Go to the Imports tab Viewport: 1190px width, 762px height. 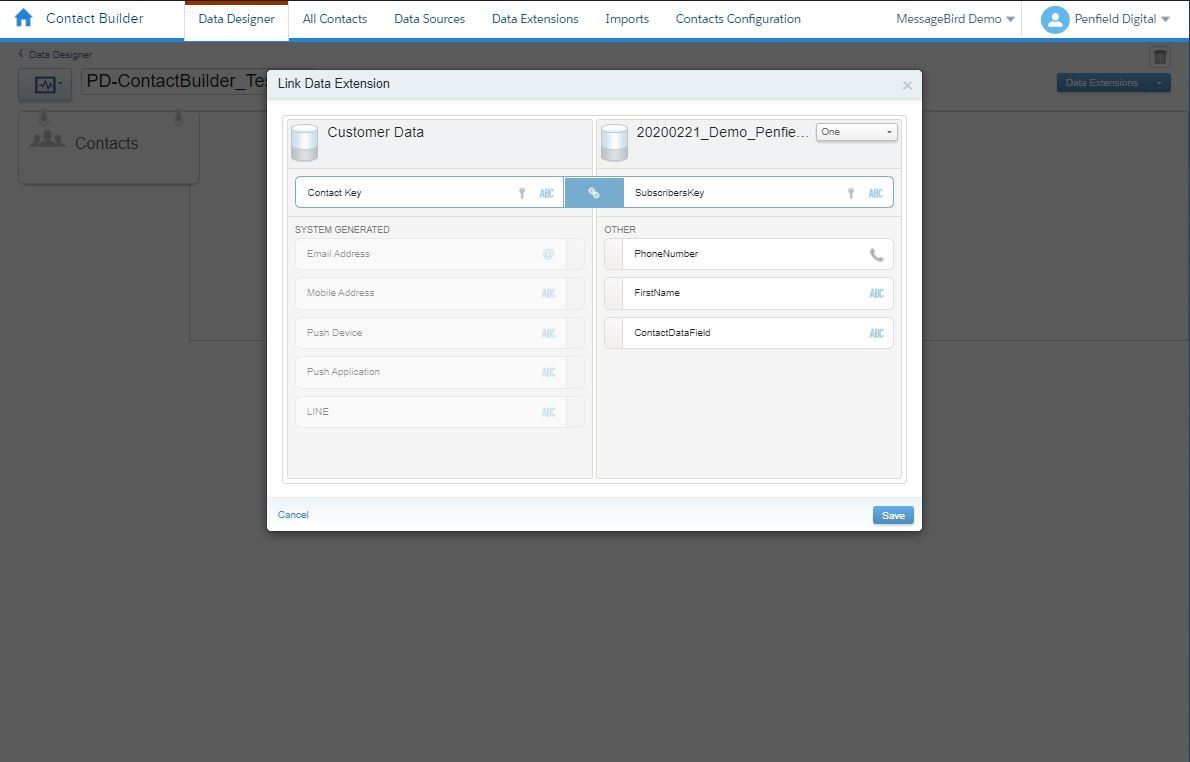627,19
